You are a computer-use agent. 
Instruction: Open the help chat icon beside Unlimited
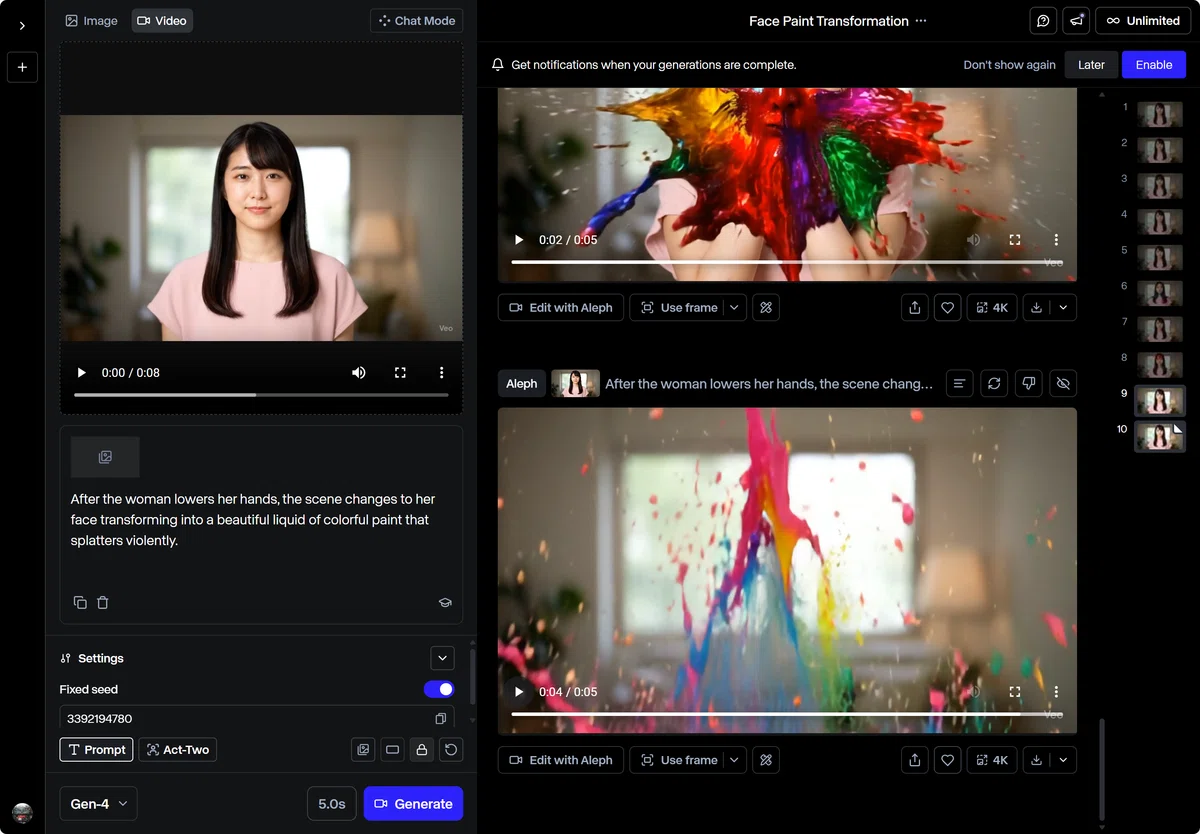point(1043,21)
